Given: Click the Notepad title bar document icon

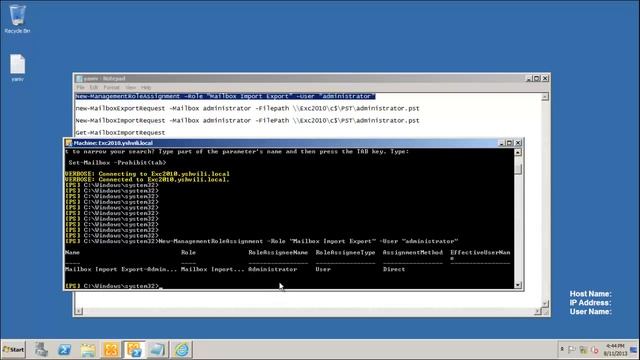Looking at the screenshot, I should point(79,78).
